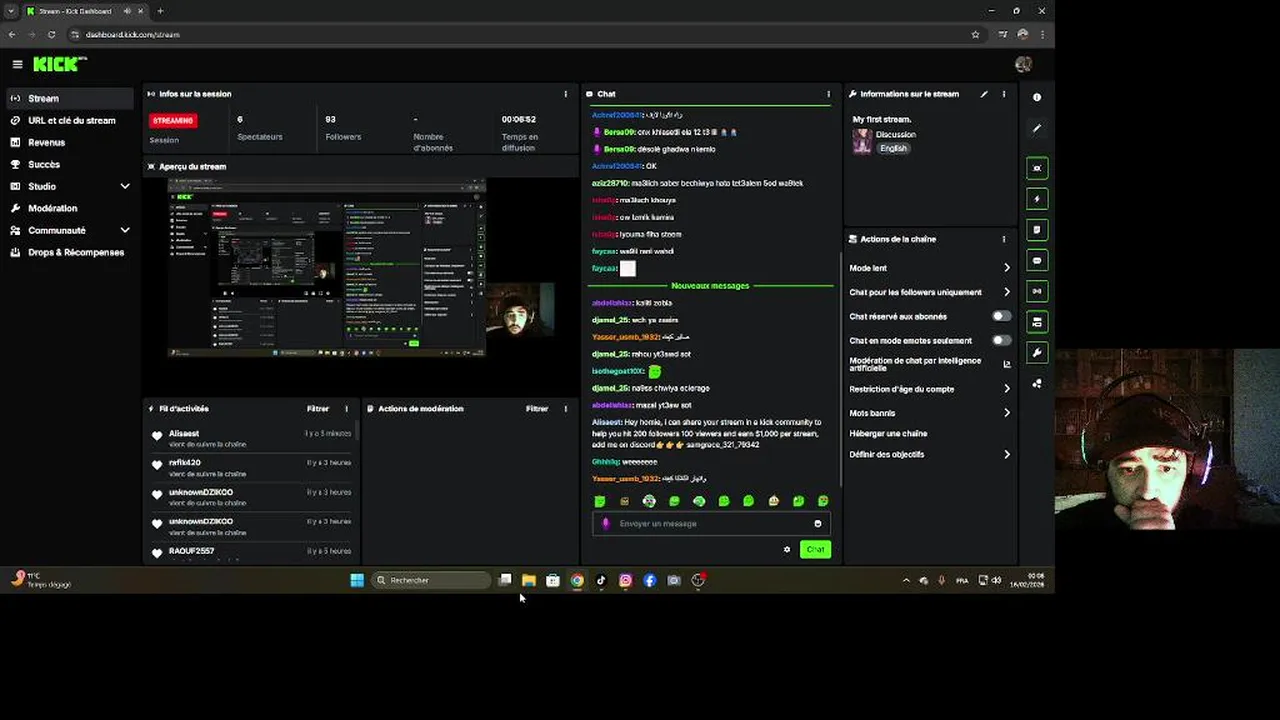1280x720 pixels.
Task: Open the hamburger menu beside Kick logo
Action: 17,64
